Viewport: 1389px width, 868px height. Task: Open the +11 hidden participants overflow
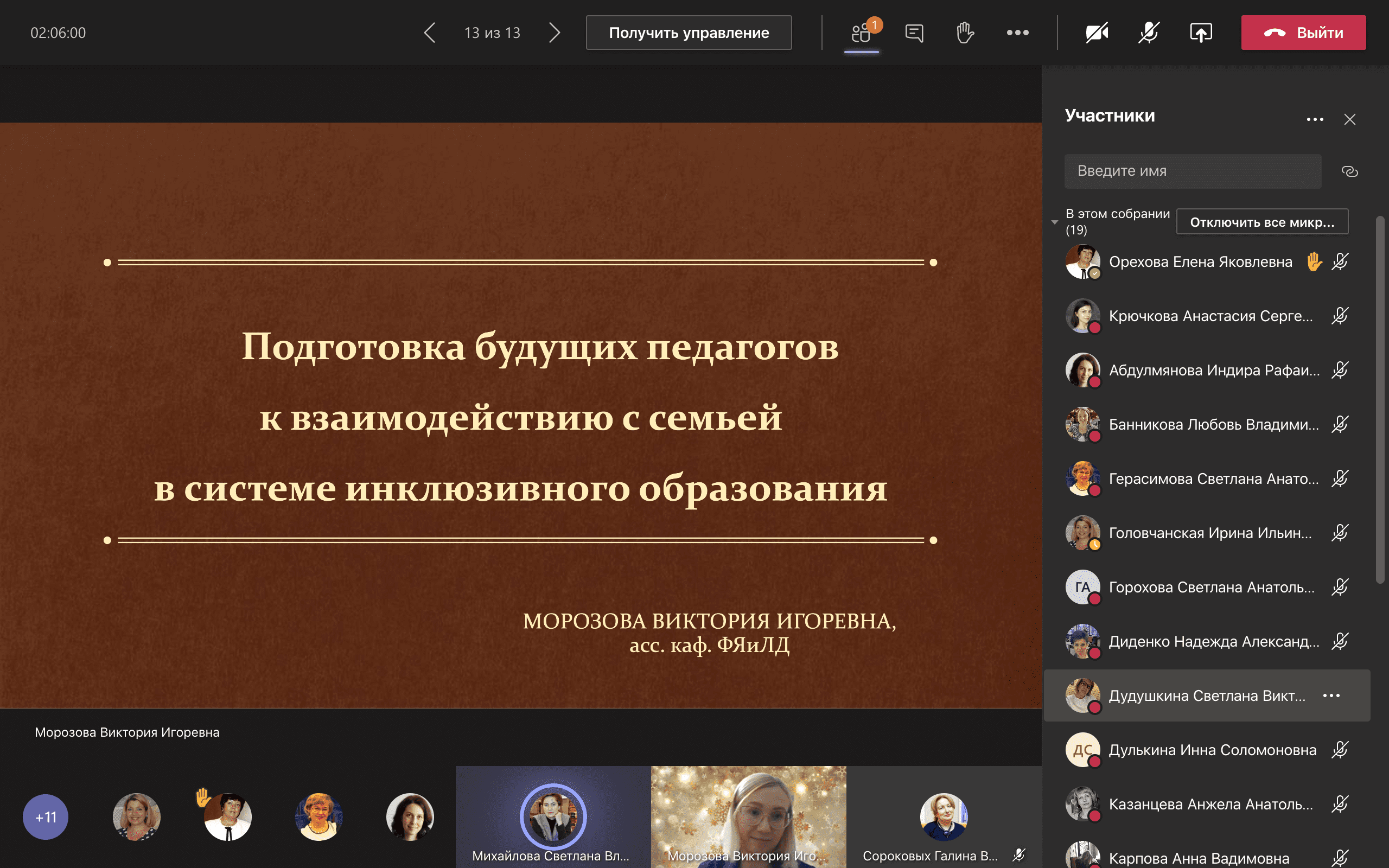(x=46, y=816)
